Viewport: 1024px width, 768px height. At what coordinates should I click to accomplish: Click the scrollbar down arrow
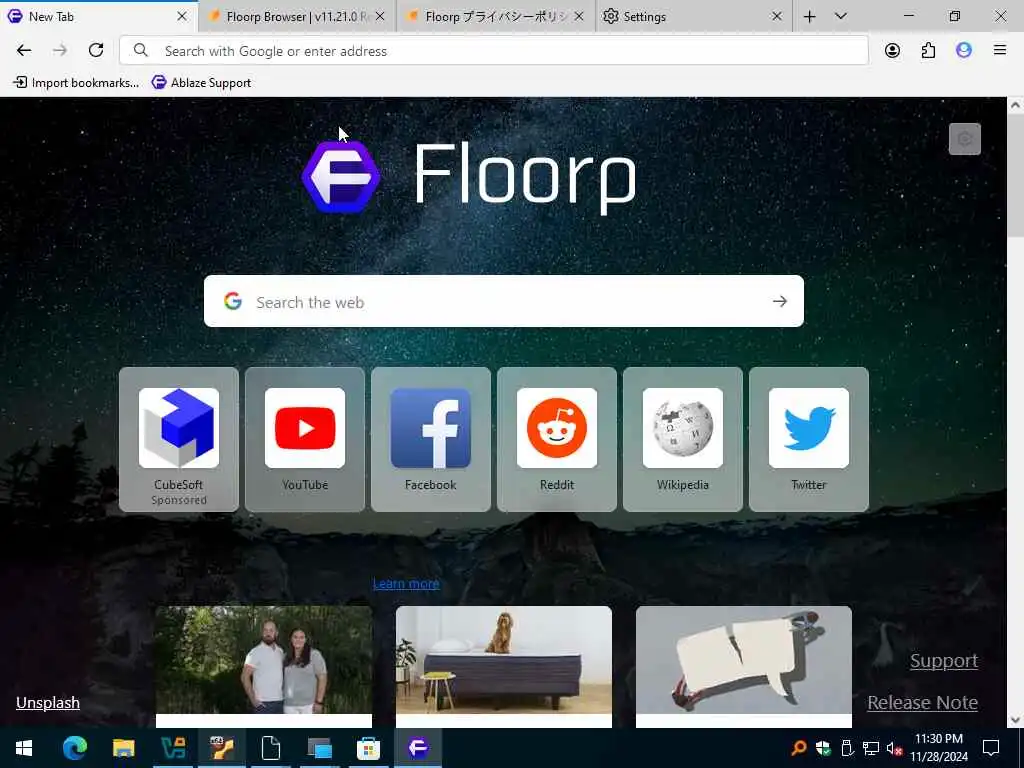1016,720
